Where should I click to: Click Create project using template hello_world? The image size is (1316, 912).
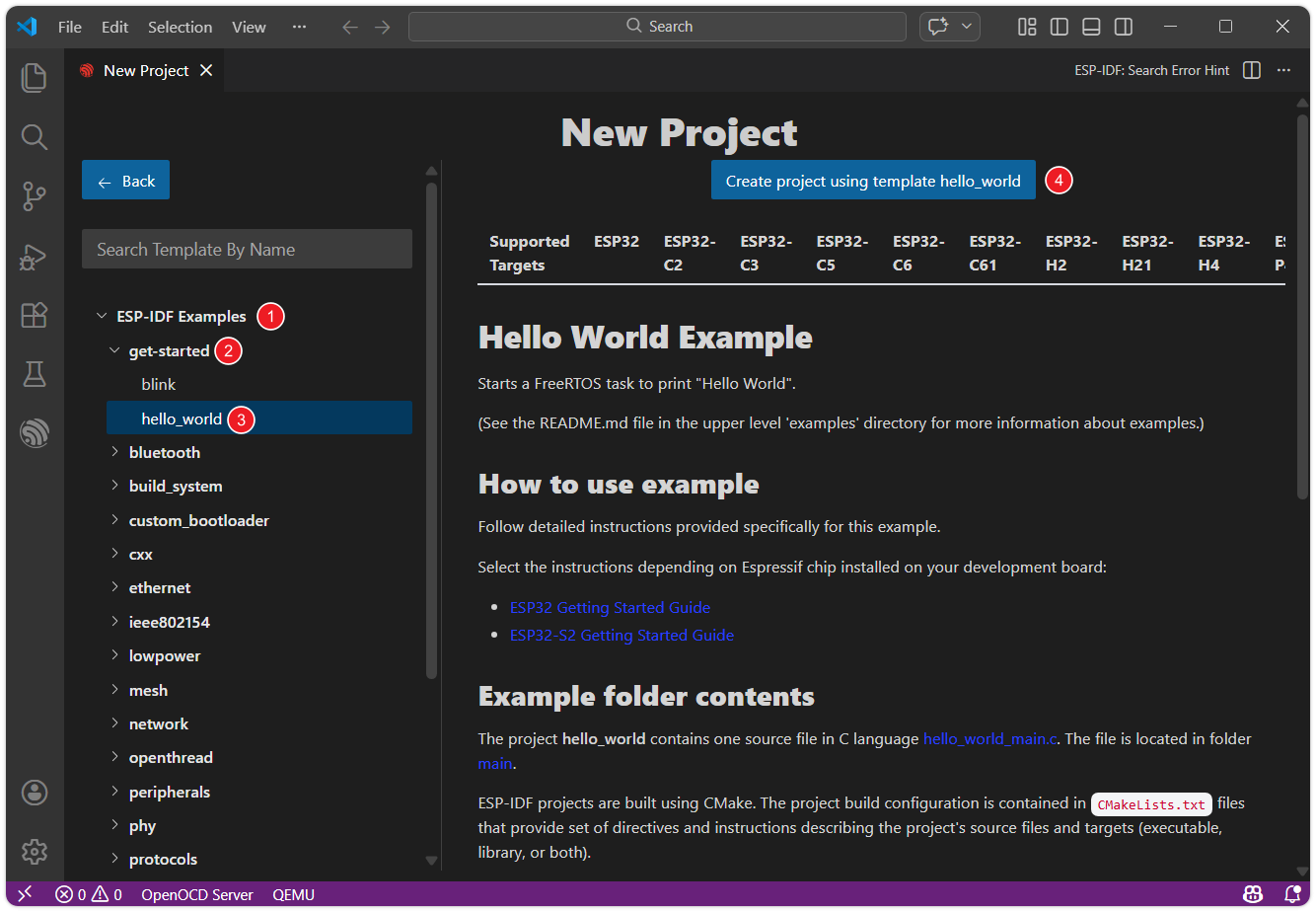(872, 181)
